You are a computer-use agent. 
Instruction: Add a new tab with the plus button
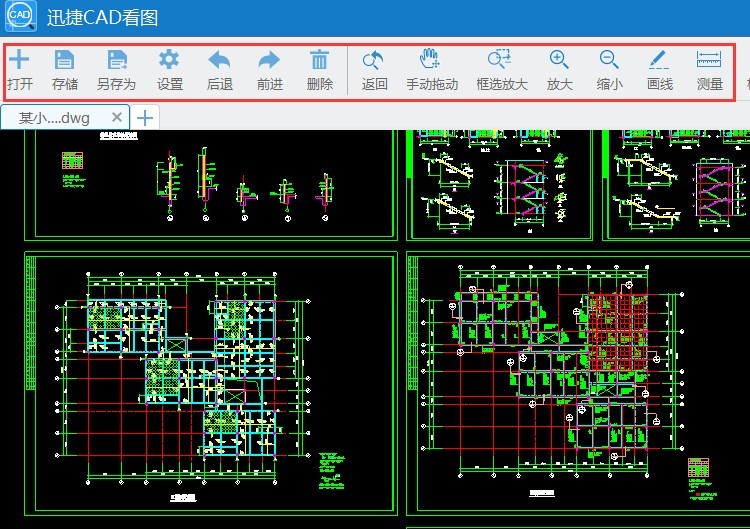(146, 118)
